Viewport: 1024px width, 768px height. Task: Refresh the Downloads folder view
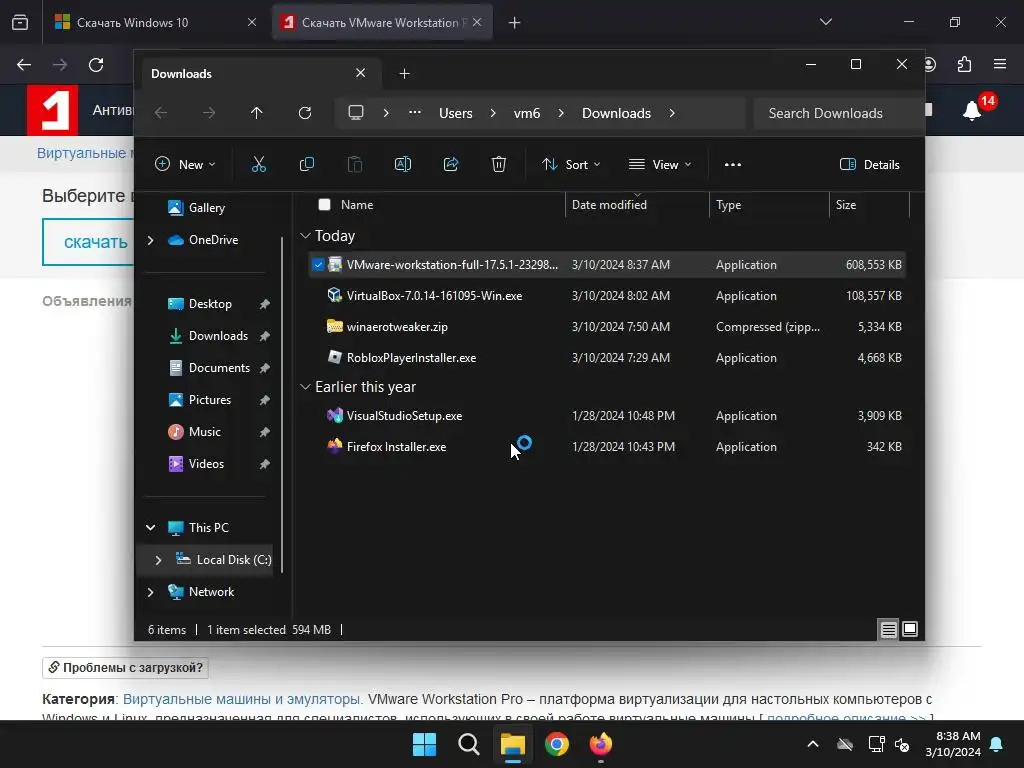pos(305,113)
